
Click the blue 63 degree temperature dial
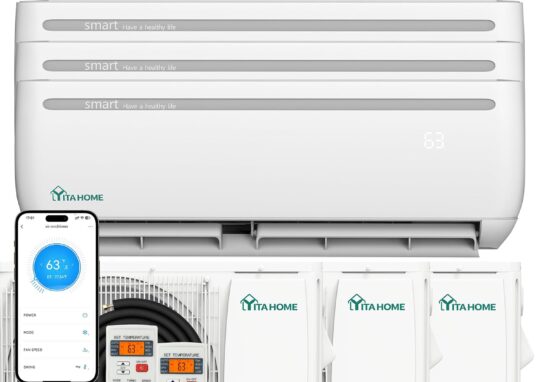[x=57, y=267]
